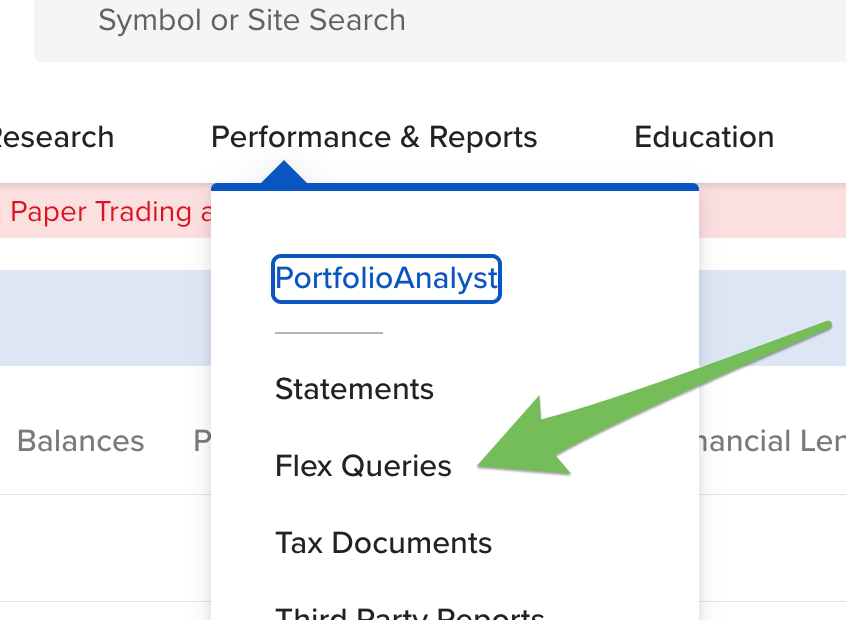This screenshot has height=620, width=846.
Task: Choose Statements under Performance & Reports
Action: click(x=354, y=389)
